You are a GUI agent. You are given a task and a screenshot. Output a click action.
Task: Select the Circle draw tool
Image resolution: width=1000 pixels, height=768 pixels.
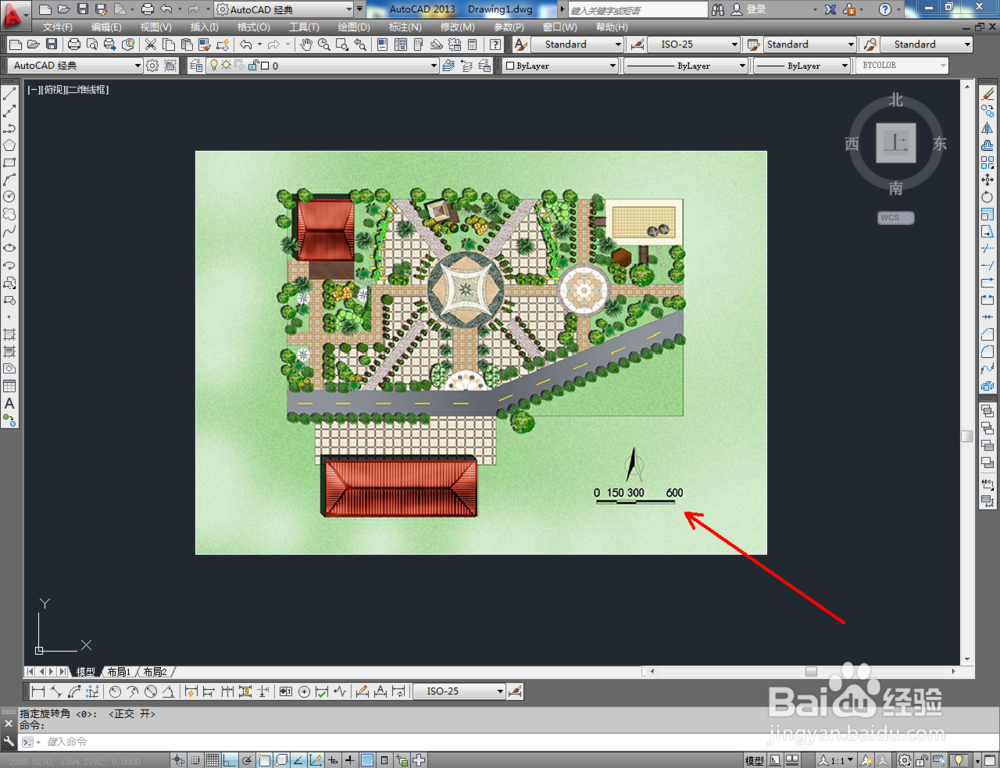[x=10, y=196]
